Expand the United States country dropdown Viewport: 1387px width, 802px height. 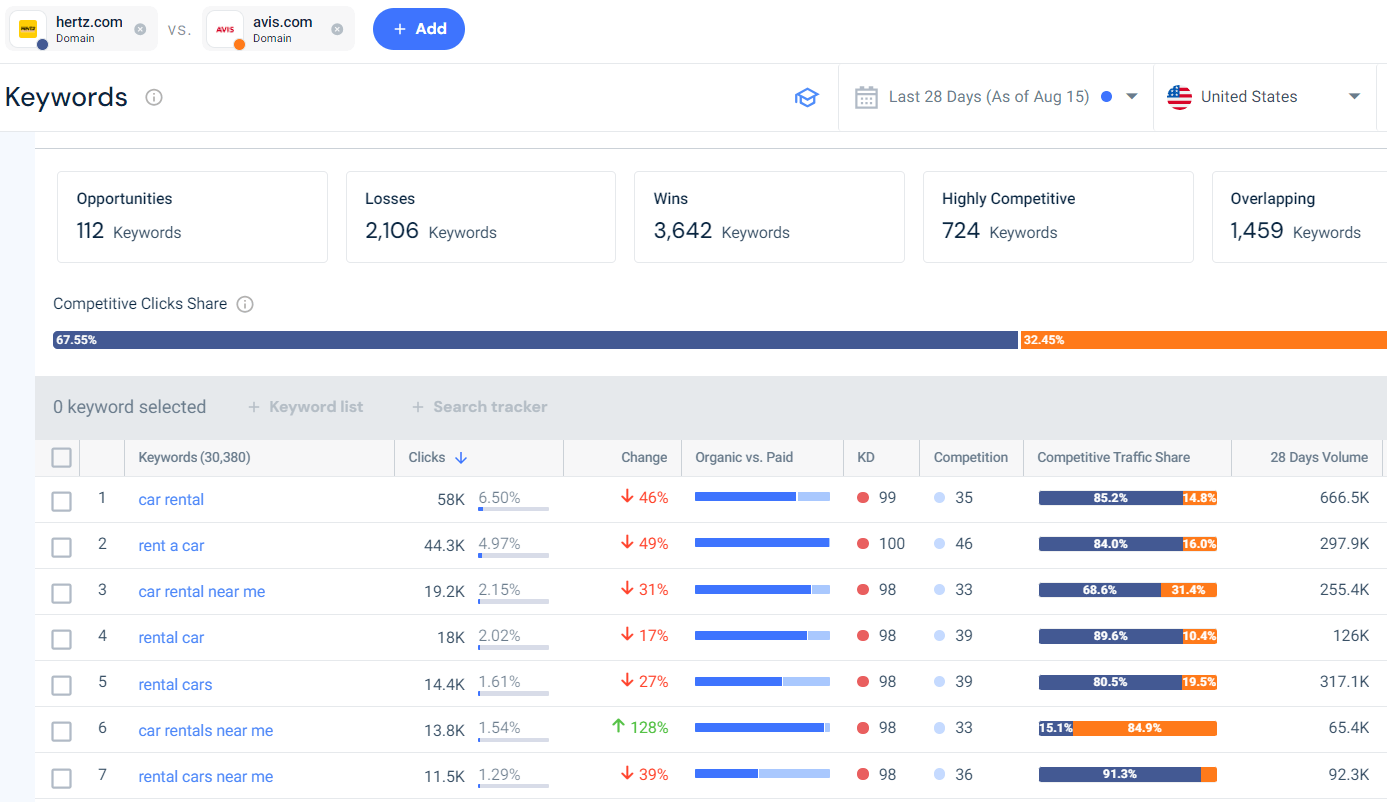pos(1354,96)
